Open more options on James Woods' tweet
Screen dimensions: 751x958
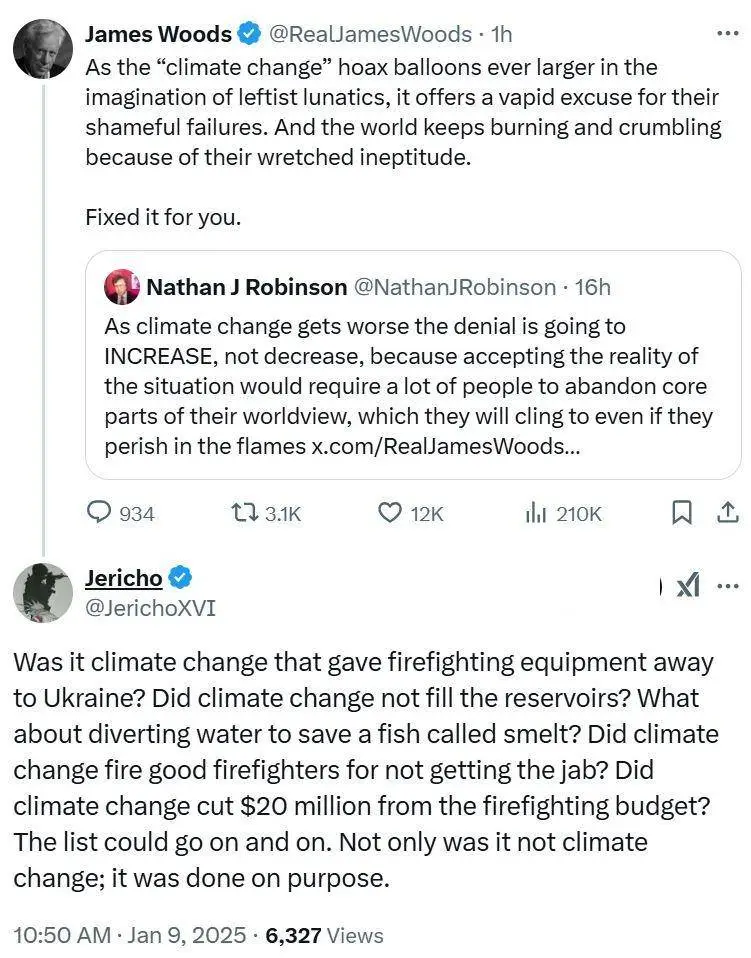(727, 33)
